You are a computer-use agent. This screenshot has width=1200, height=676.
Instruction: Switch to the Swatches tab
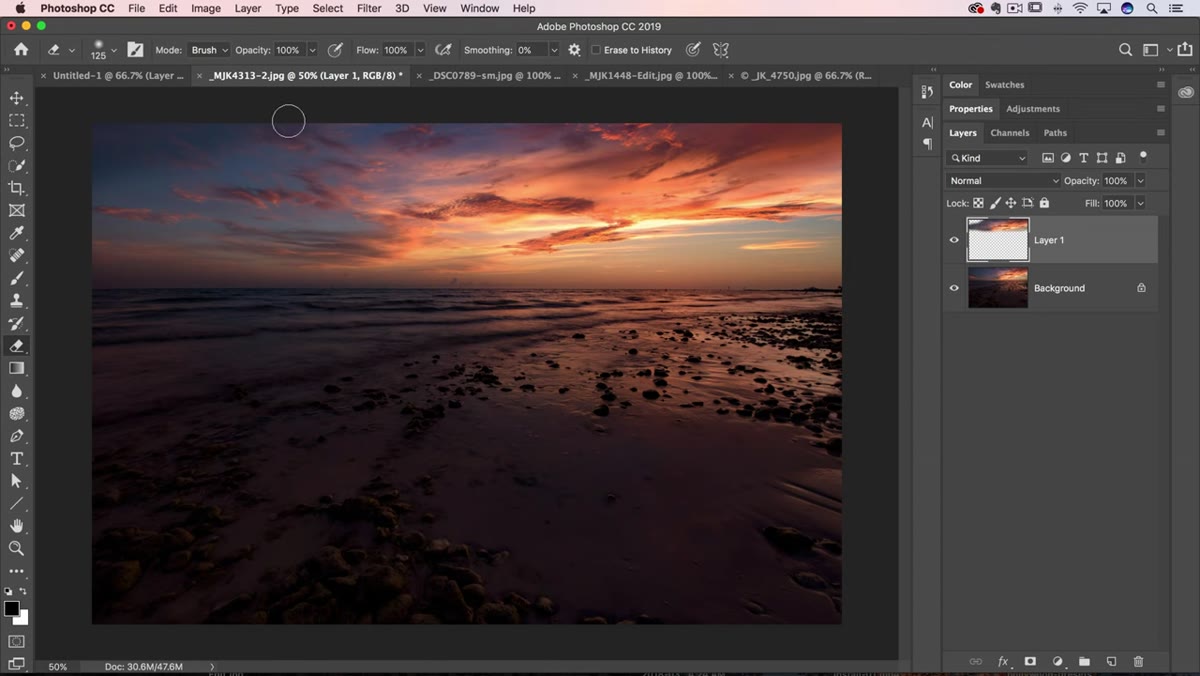point(1004,85)
